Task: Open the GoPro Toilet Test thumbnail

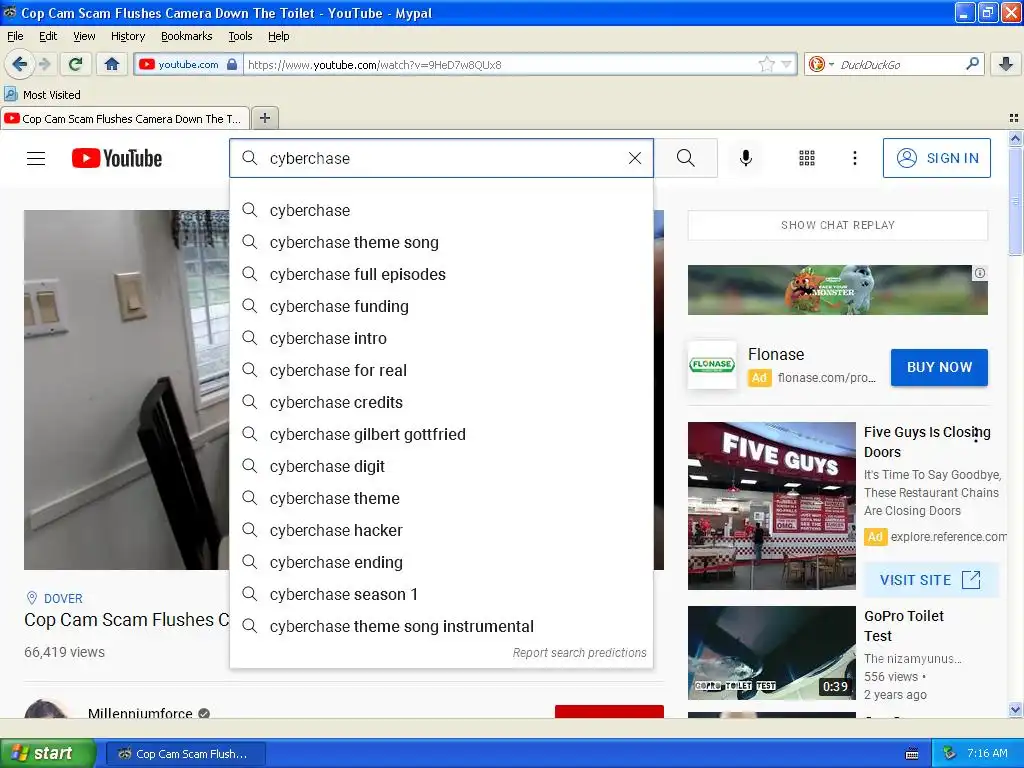Action: pos(771,653)
